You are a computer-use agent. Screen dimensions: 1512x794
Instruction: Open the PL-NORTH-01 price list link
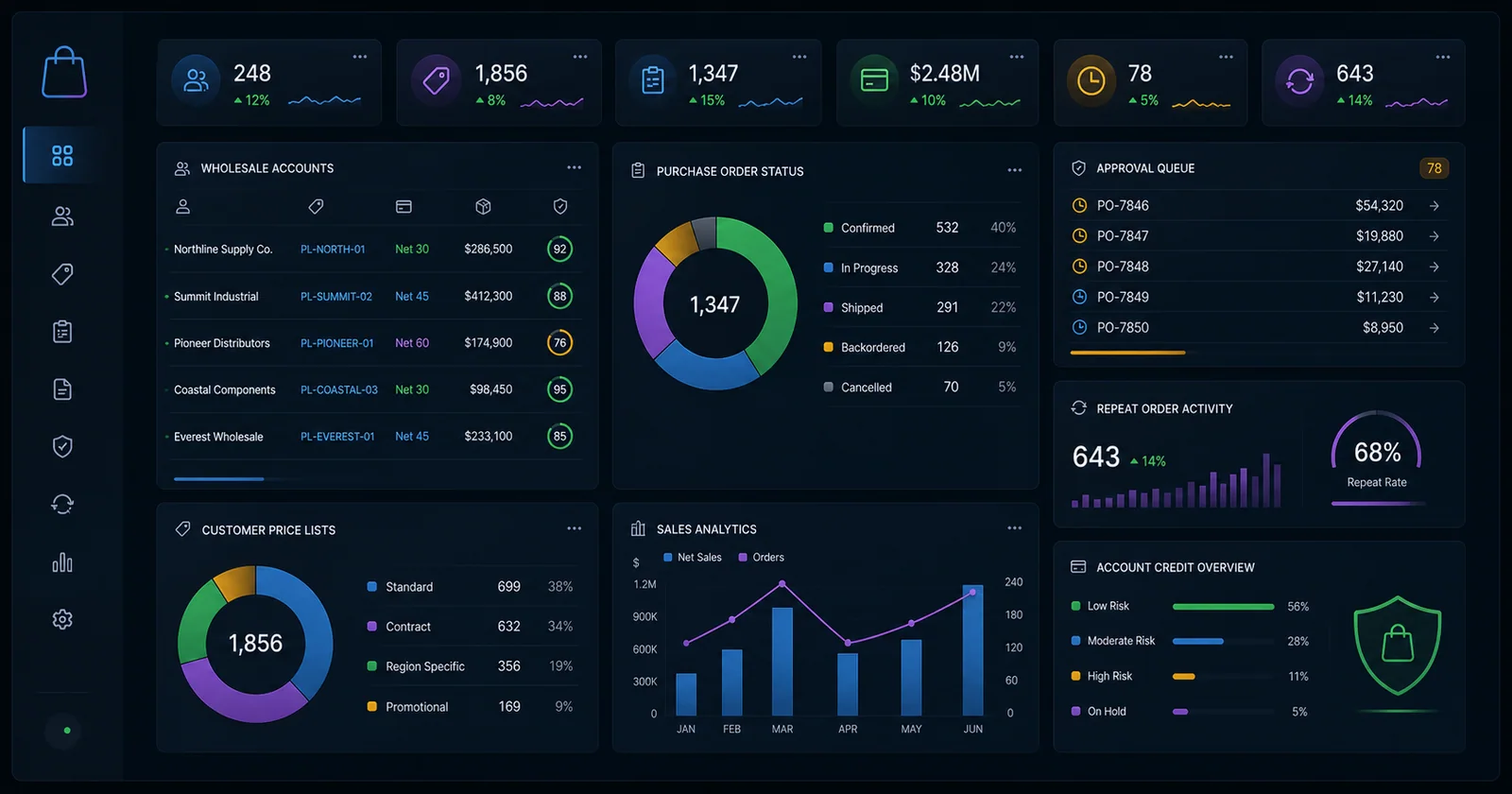tap(333, 250)
